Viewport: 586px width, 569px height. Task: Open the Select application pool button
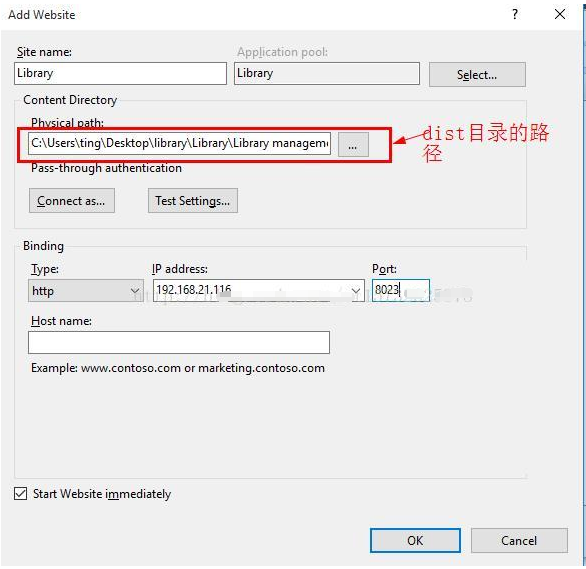[477, 75]
